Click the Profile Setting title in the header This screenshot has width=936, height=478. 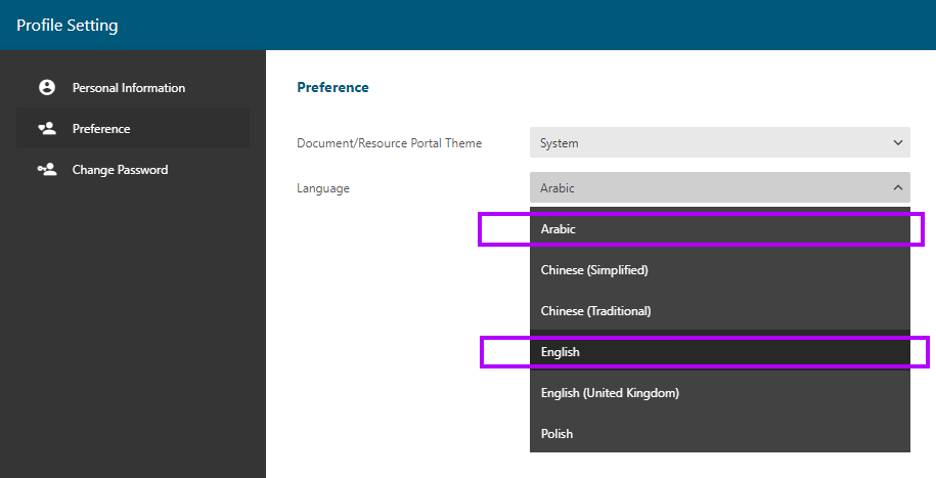(67, 25)
